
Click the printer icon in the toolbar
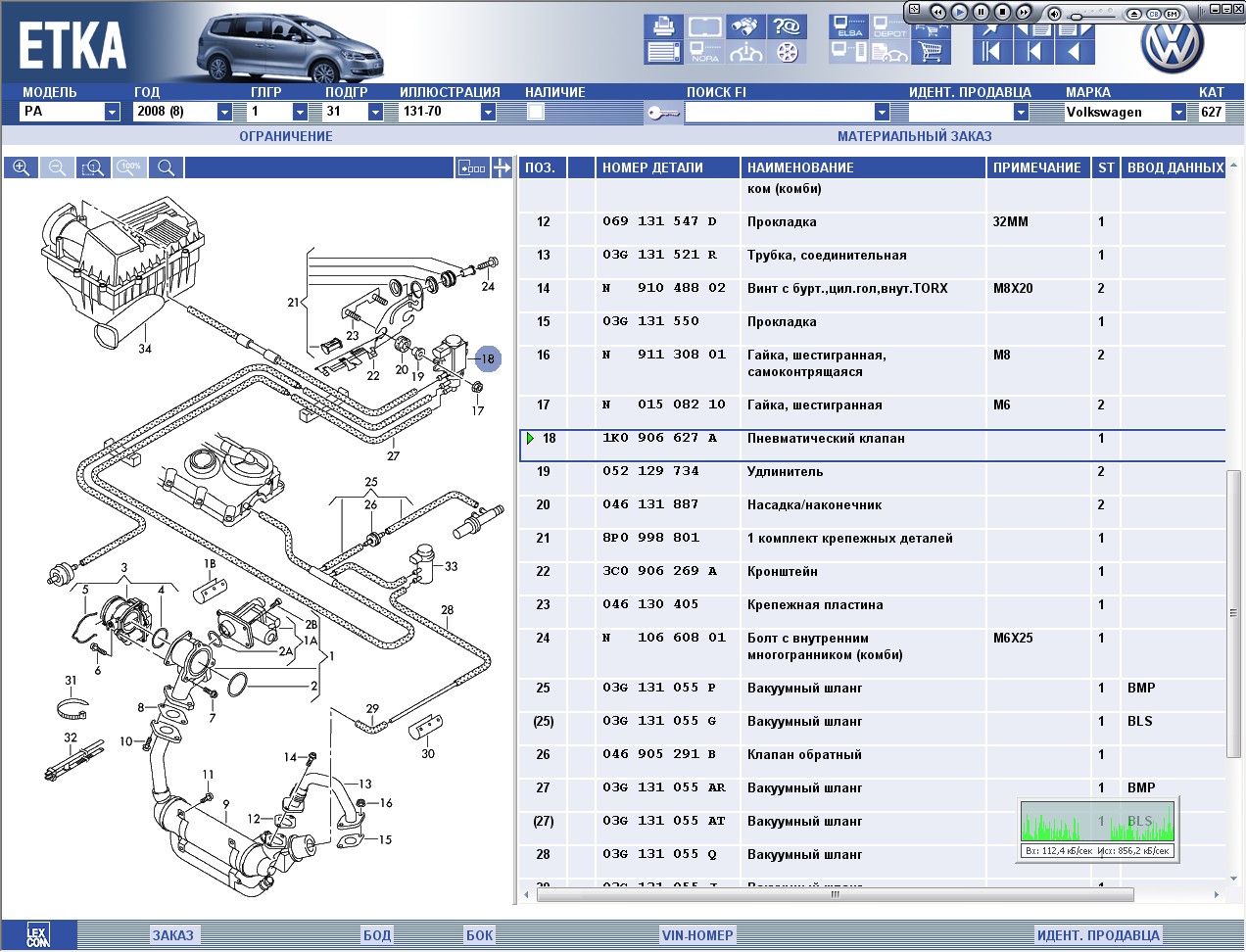click(x=663, y=26)
